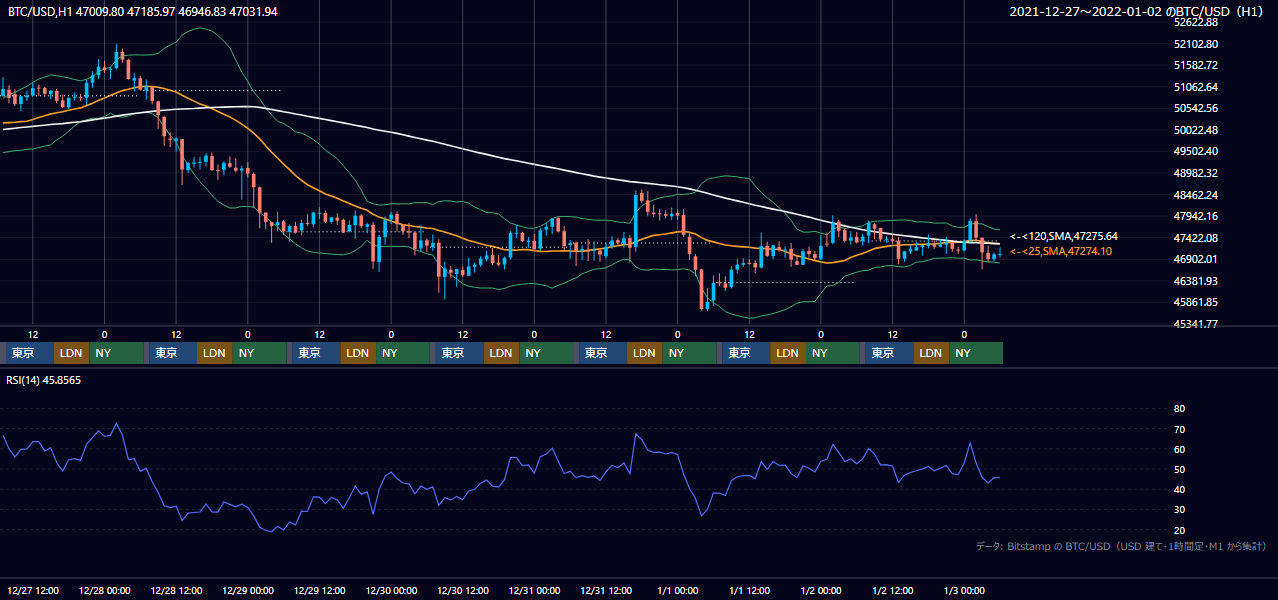Click the 1/2 12:00 date label
Image resolution: width=1278 pixels, height=600 pixels.
coord(893,590)
